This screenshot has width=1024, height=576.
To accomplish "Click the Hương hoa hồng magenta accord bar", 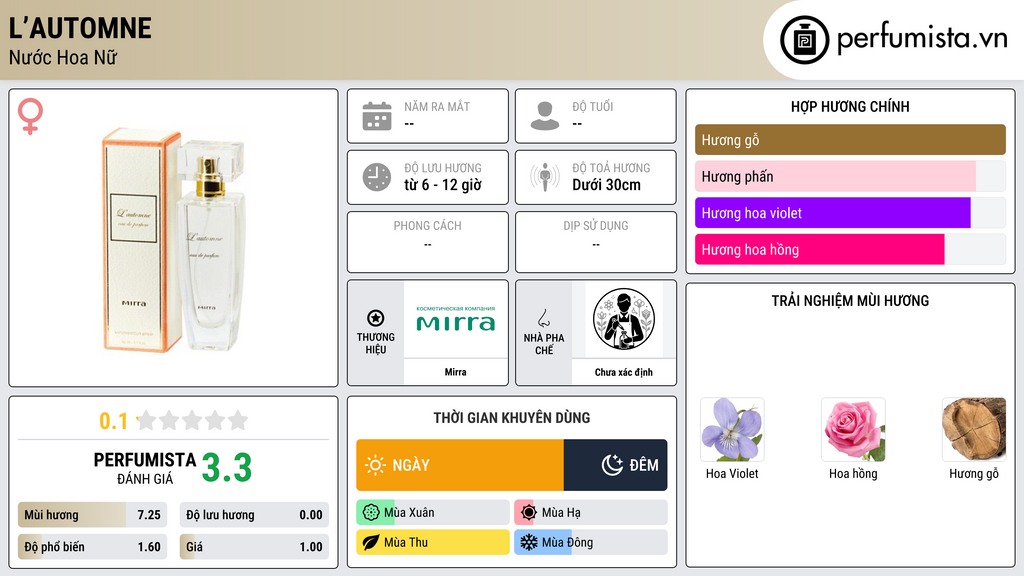I will [850, 249].
